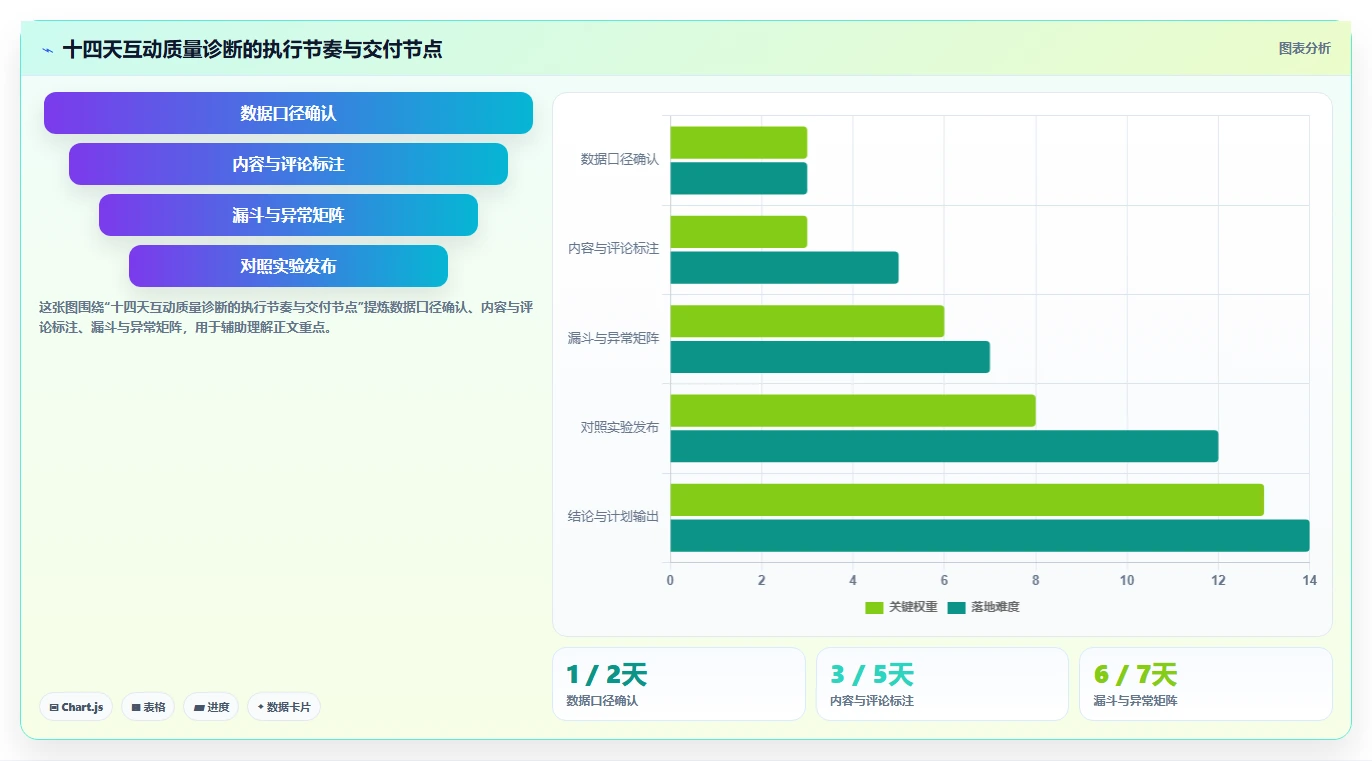The width and height of the screenshot is (1372, 761).
Task: Click the Chart.js tag chip
Action: (76, 707)
